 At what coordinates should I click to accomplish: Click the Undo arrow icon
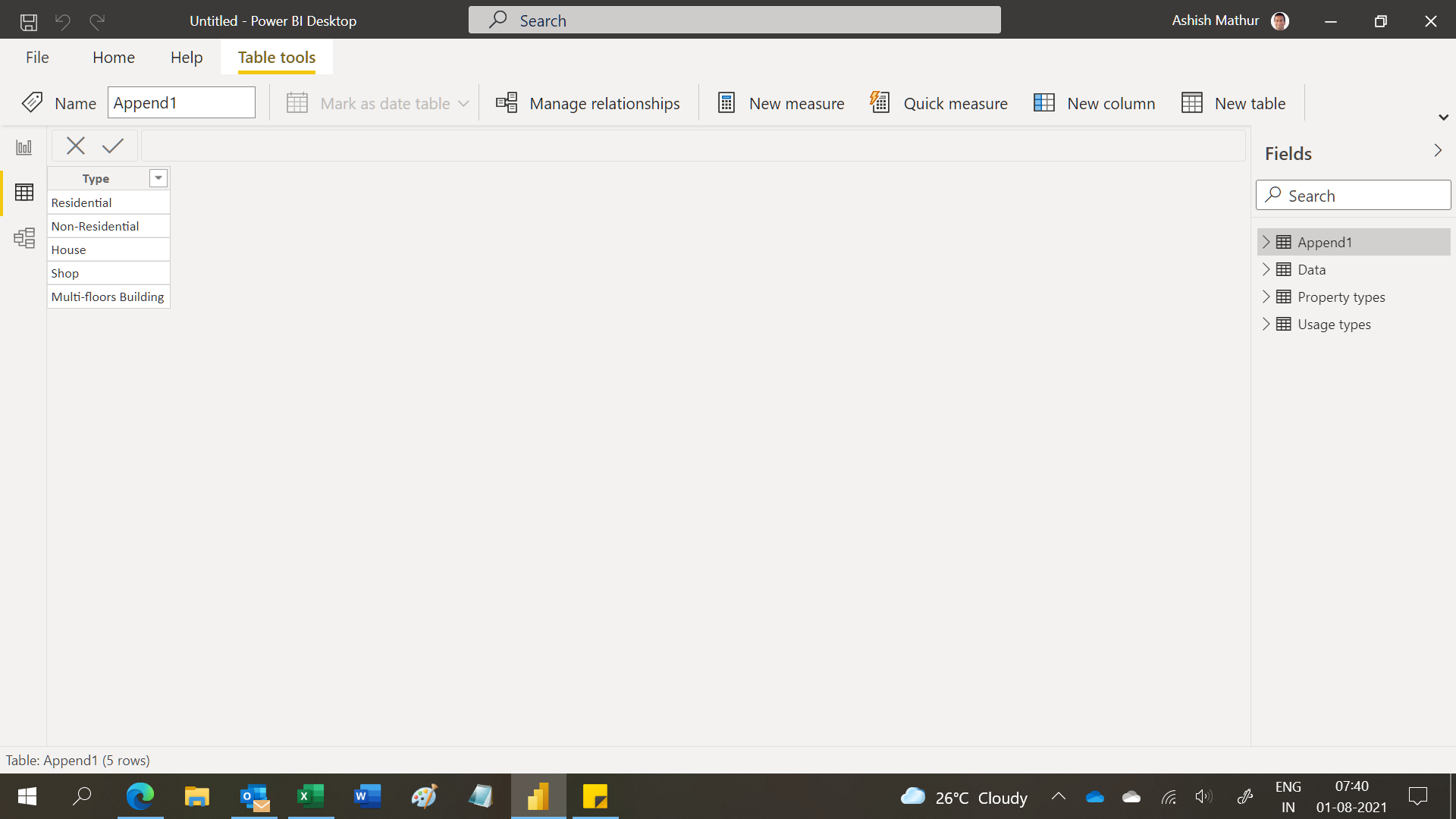[63, 21]
